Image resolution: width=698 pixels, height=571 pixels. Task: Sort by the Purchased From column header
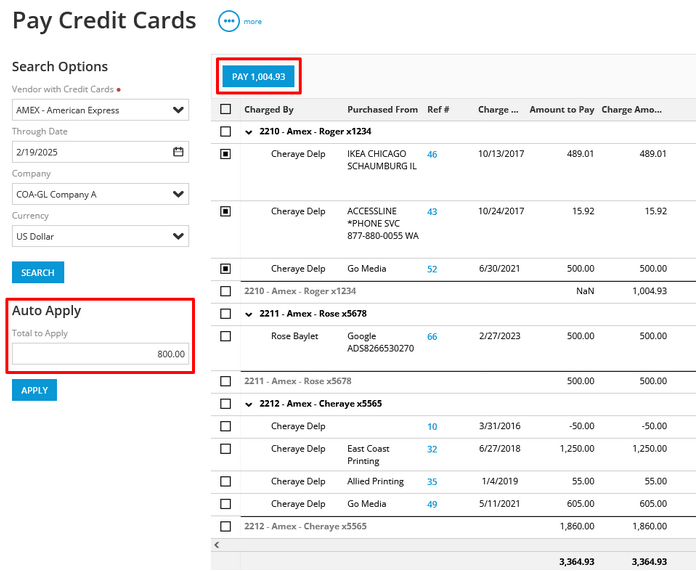pos(382,109)
